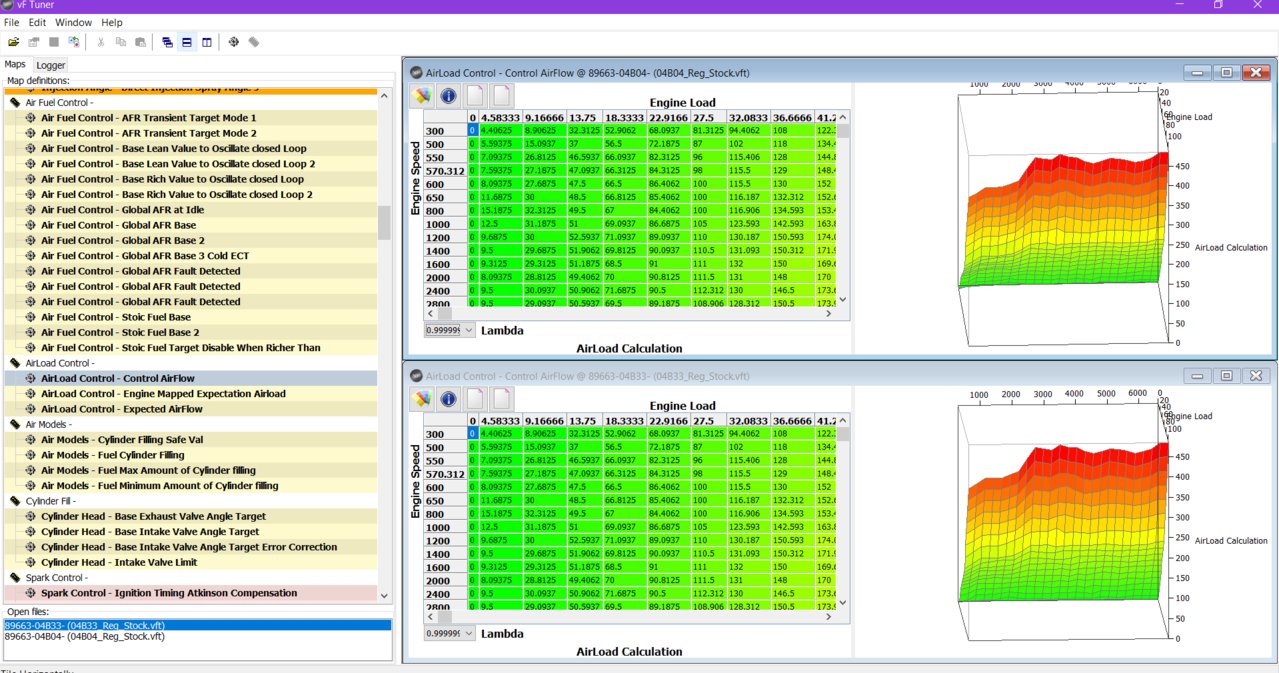The height and width of the screenshot is (673, 1279).
Task: Tile windows vertically using the toolbar icon
Action: [x=207, y=42]
